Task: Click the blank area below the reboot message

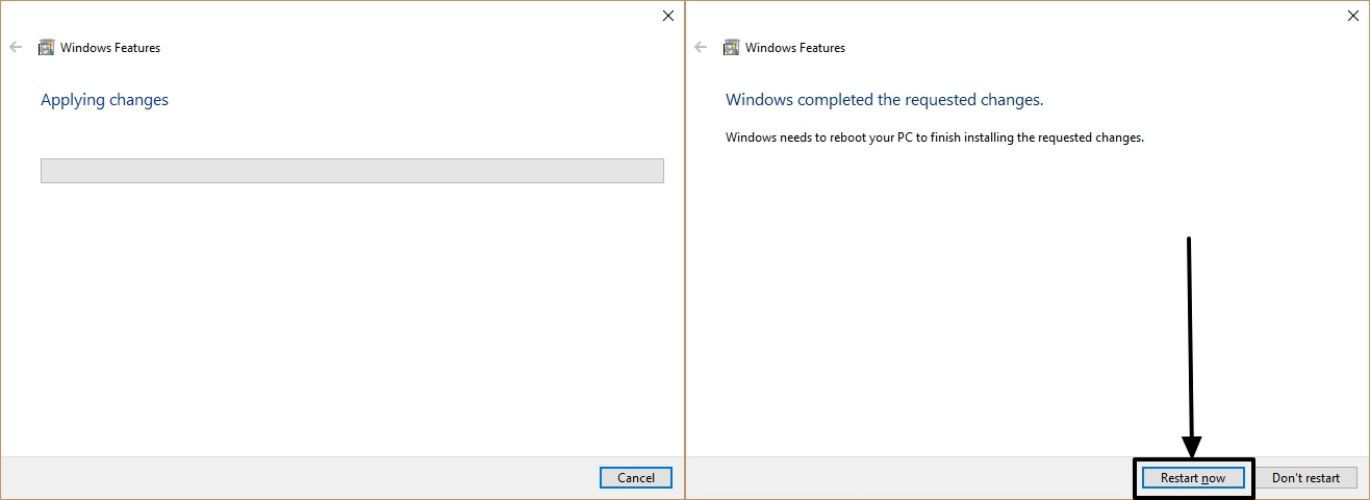Action: (930, 300)
